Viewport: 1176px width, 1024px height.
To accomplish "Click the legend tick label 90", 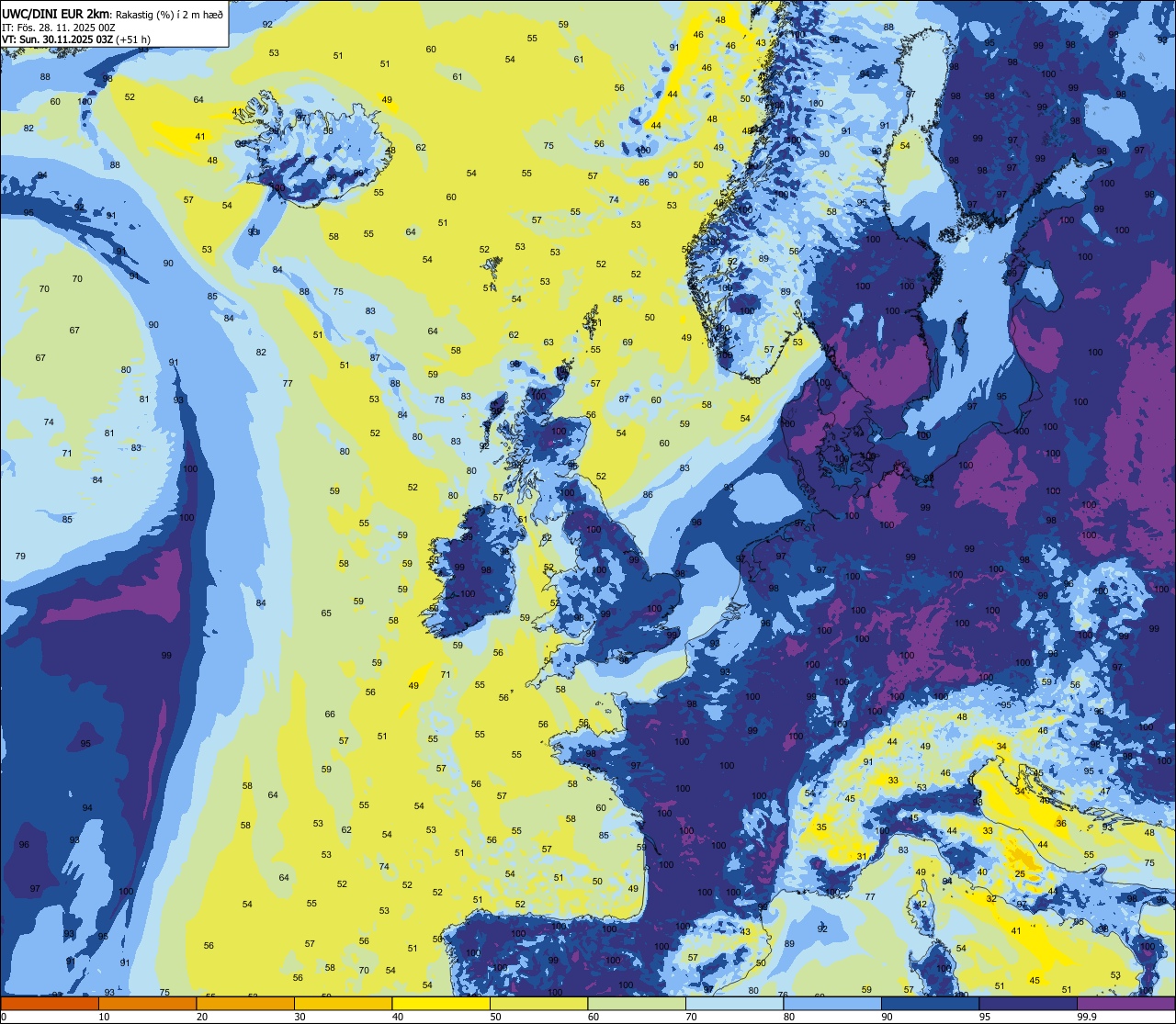I will click(887, 1017).
